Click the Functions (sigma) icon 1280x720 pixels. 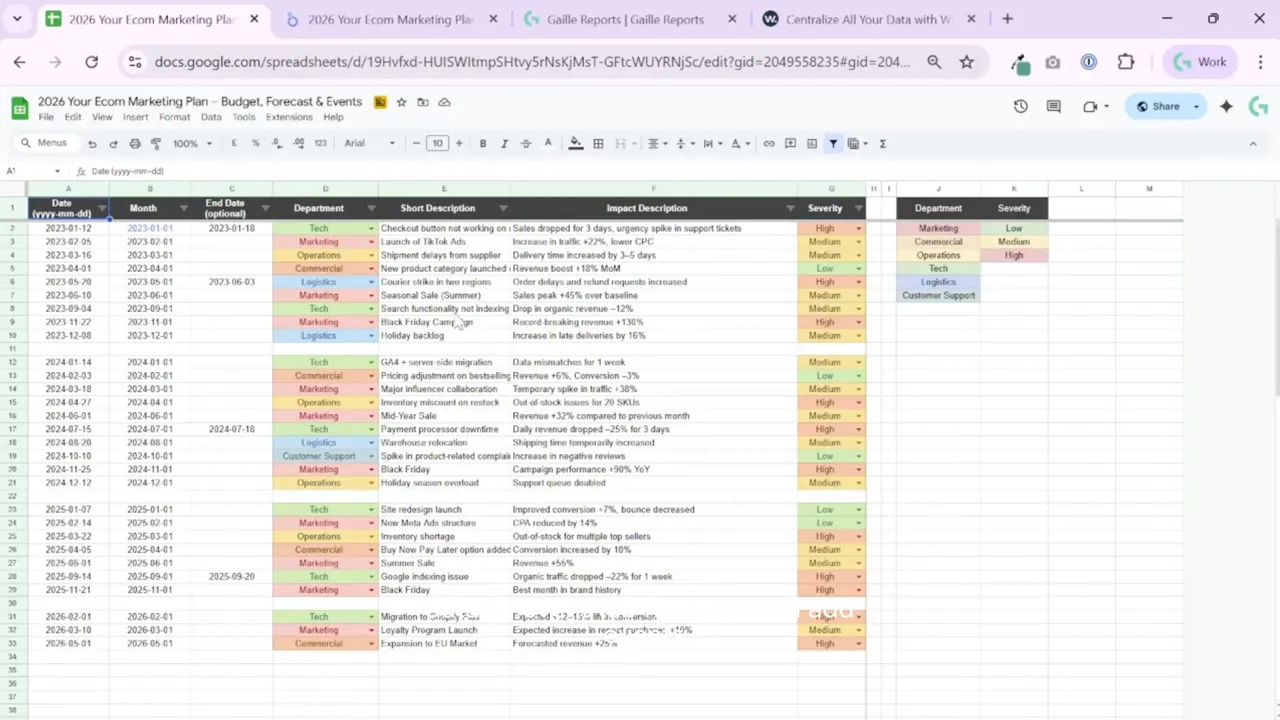pos(882,143)
